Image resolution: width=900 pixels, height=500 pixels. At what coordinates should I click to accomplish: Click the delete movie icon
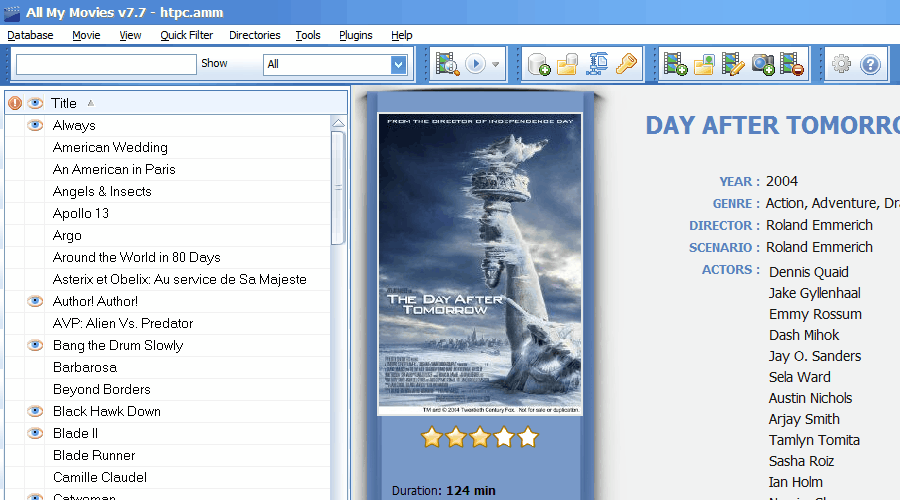[792, 64]
